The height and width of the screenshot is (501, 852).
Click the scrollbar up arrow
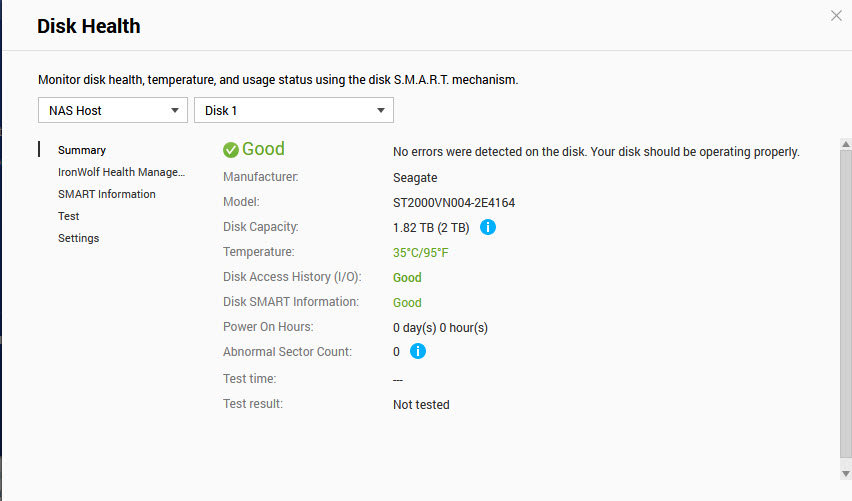pos(845,143)
